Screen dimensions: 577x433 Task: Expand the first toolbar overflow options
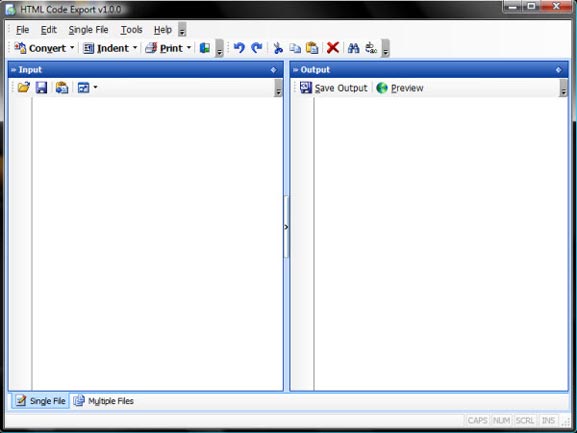pyautogui.click(x=219, y=48)
